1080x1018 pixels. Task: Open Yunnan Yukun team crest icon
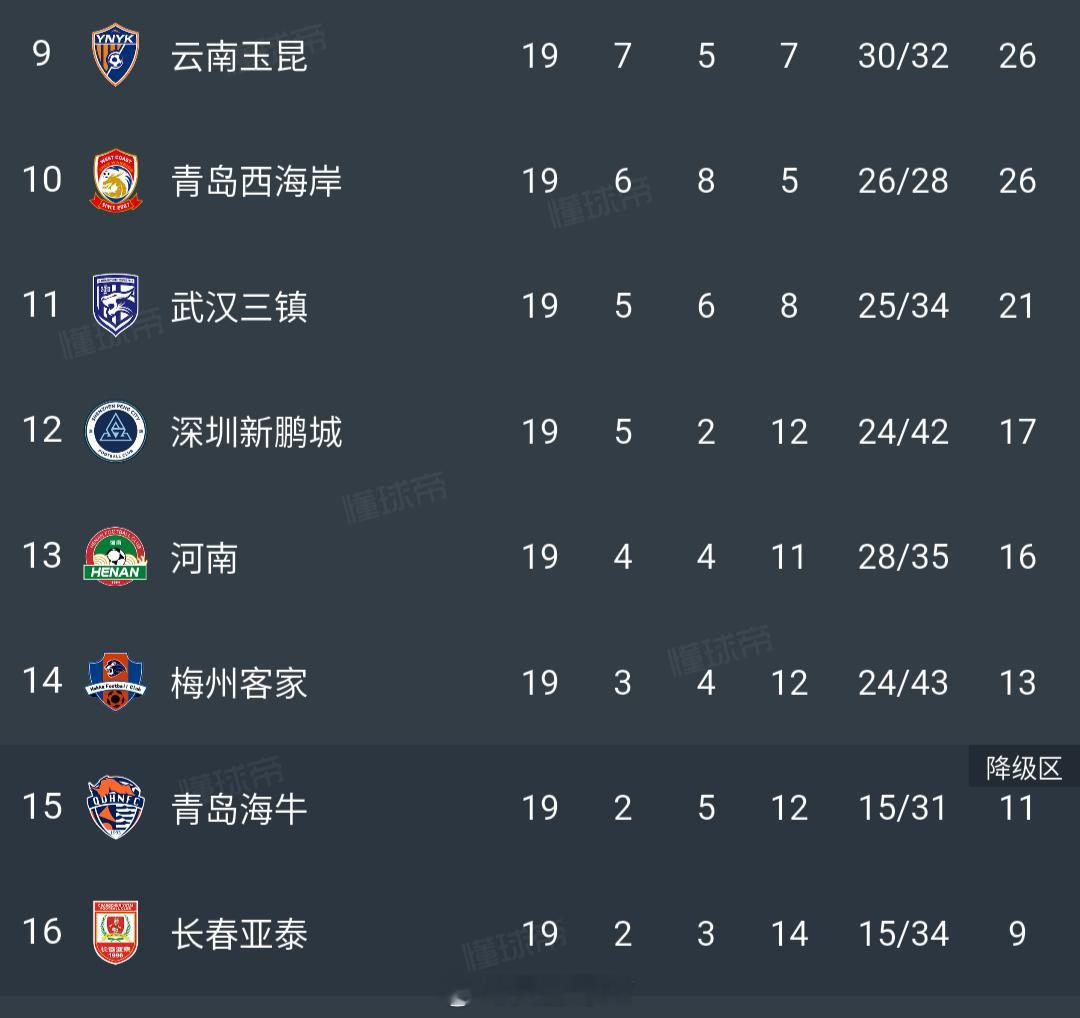tap(115, 54)
